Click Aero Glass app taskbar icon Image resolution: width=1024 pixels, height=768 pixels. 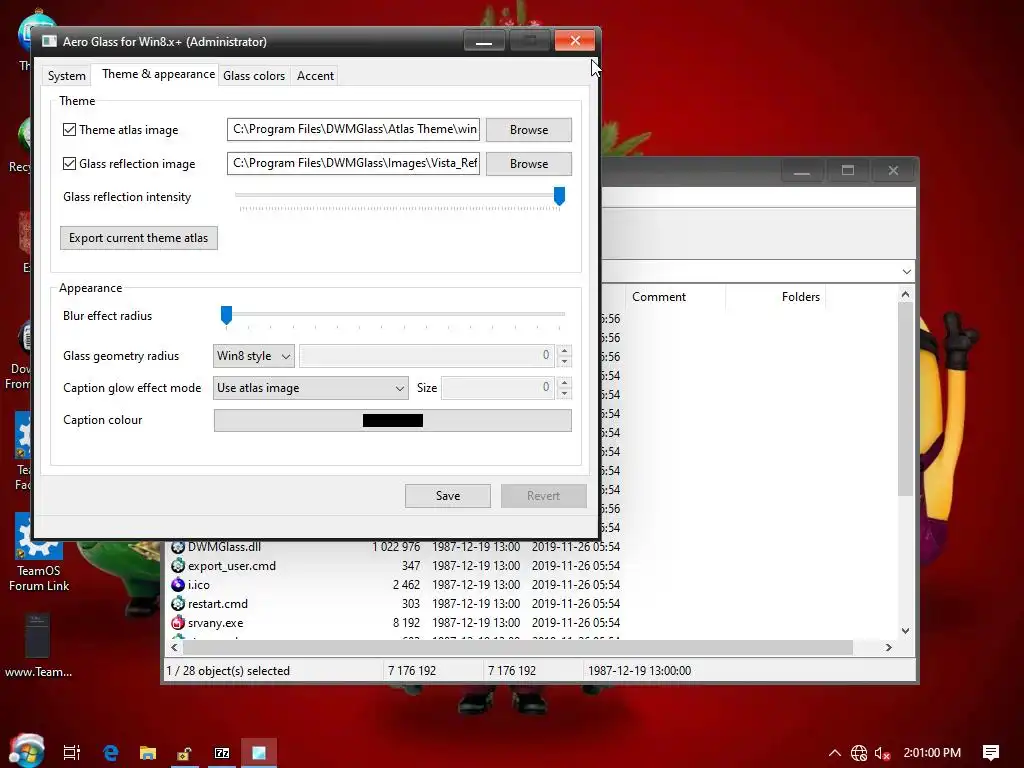259,752
